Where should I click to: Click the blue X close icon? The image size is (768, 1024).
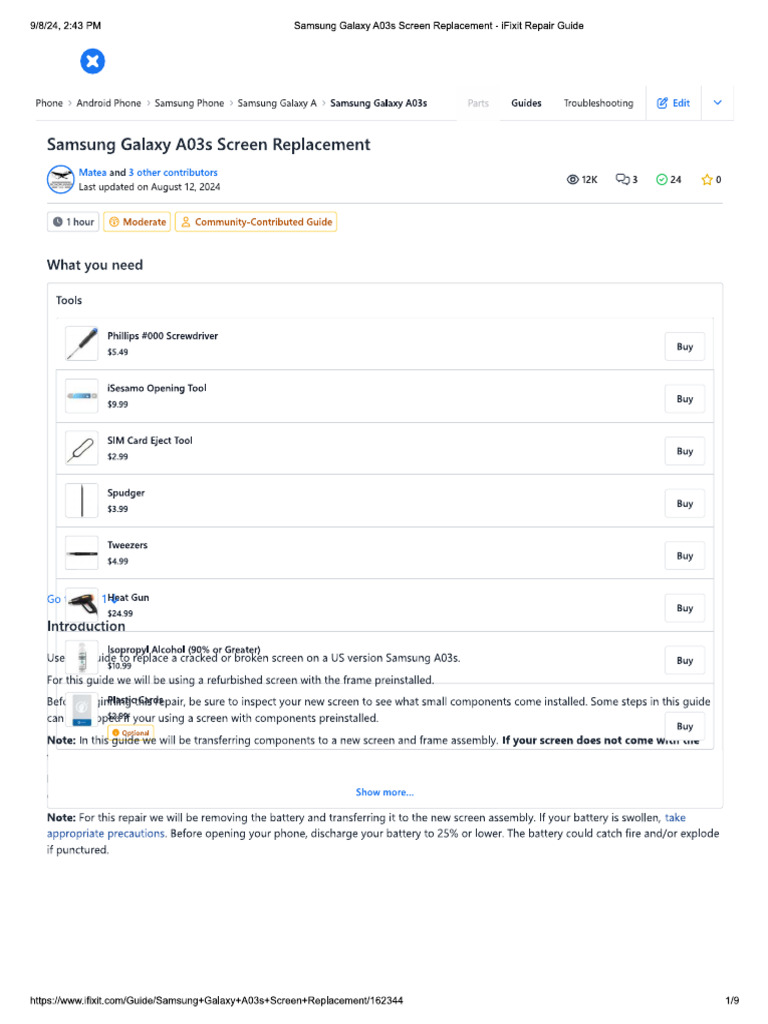pos(92,62)
